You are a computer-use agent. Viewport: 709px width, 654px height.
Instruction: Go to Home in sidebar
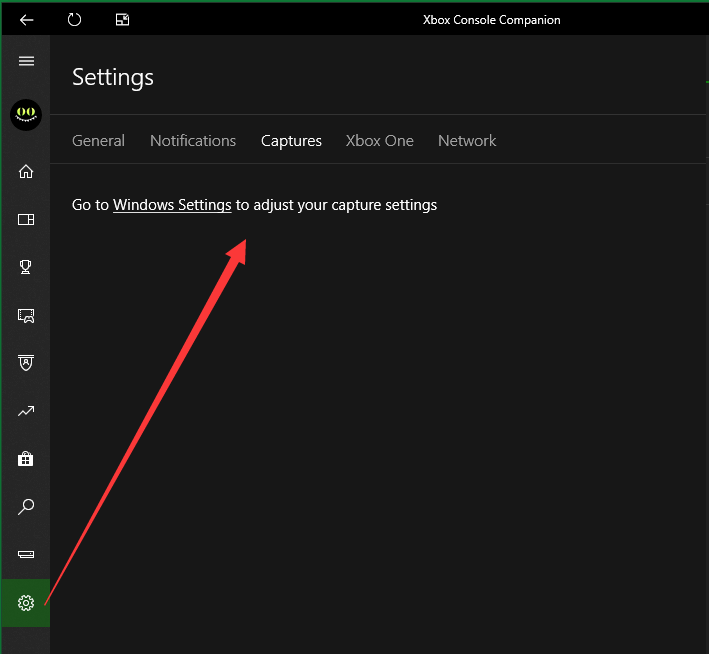tap(26, 171)
